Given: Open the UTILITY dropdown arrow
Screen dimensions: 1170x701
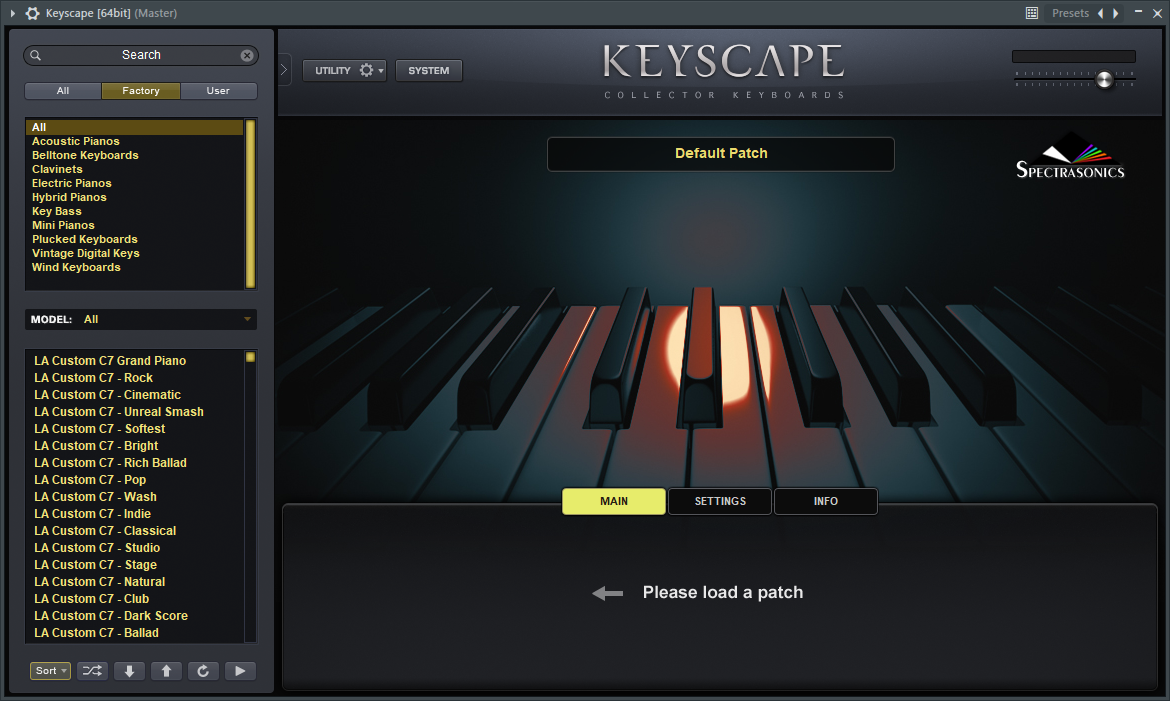Looking at the screenshot, I should pos(381,71).
